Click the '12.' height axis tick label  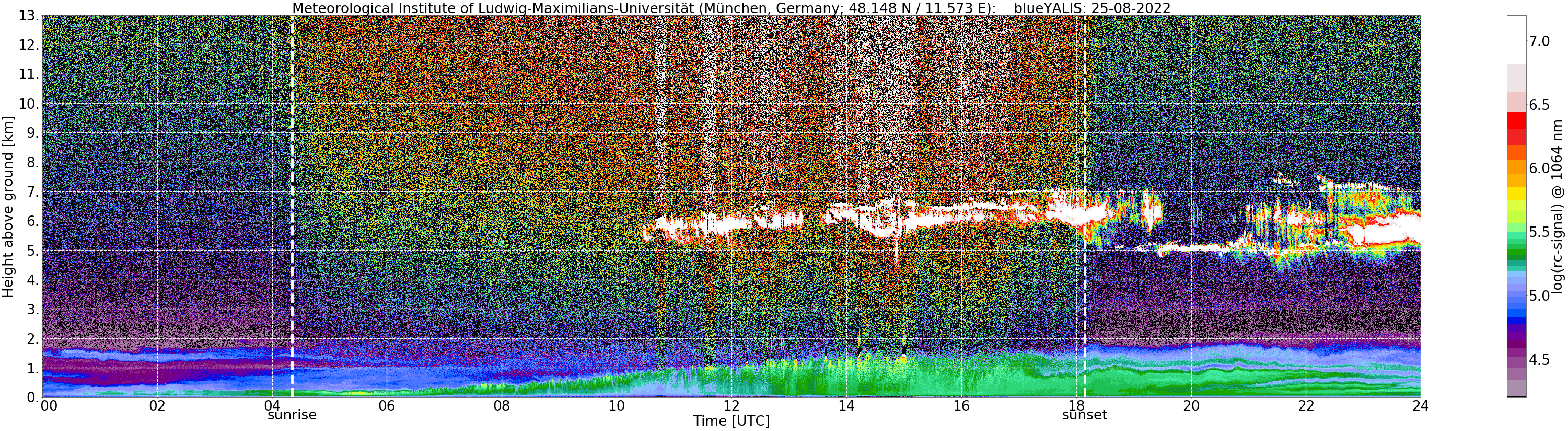29,45
